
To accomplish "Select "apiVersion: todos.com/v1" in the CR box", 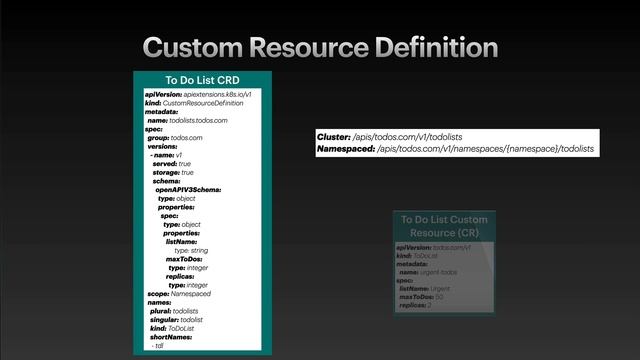I will [433, 247].
